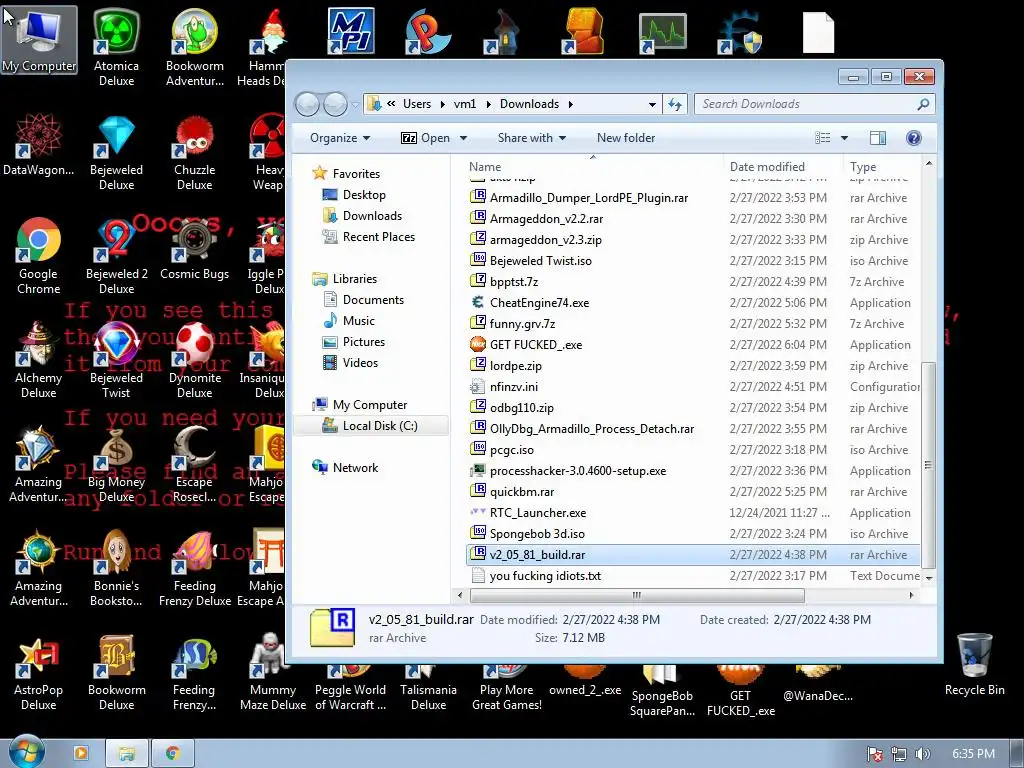Select Dynomite Deluxe desktop icon
Image resolution: width=1024 pixels, height=768 pixels.
tap(195, 359)
